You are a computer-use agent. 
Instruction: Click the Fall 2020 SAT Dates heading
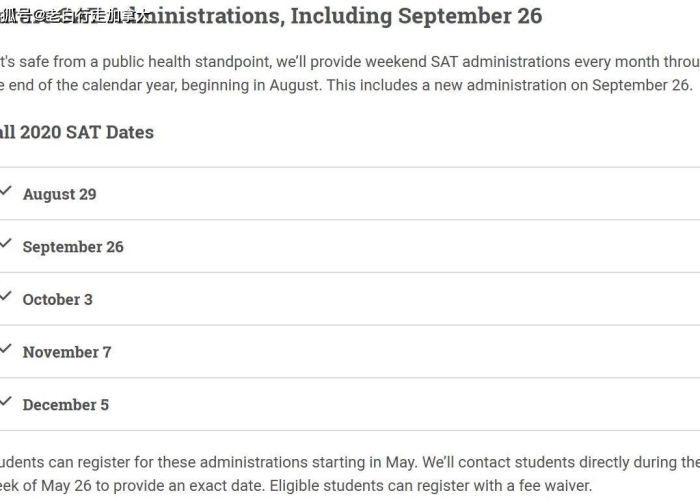pos(77,132)
